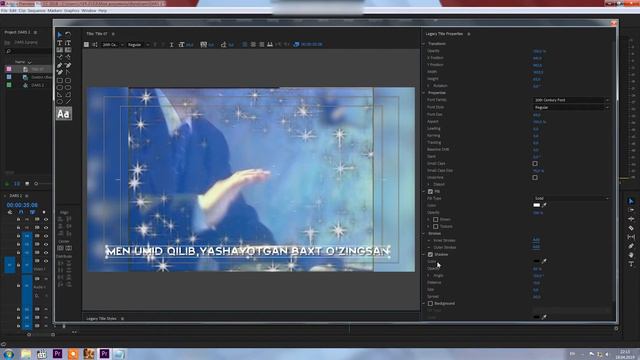Collapse the Properties section

[424, 93]
